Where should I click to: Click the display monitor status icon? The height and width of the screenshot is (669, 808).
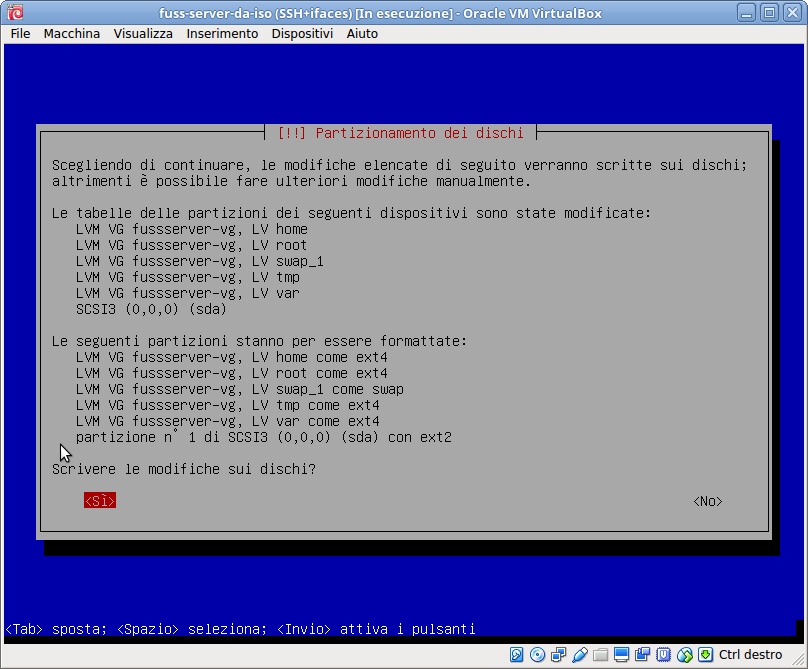coord(621,655)
